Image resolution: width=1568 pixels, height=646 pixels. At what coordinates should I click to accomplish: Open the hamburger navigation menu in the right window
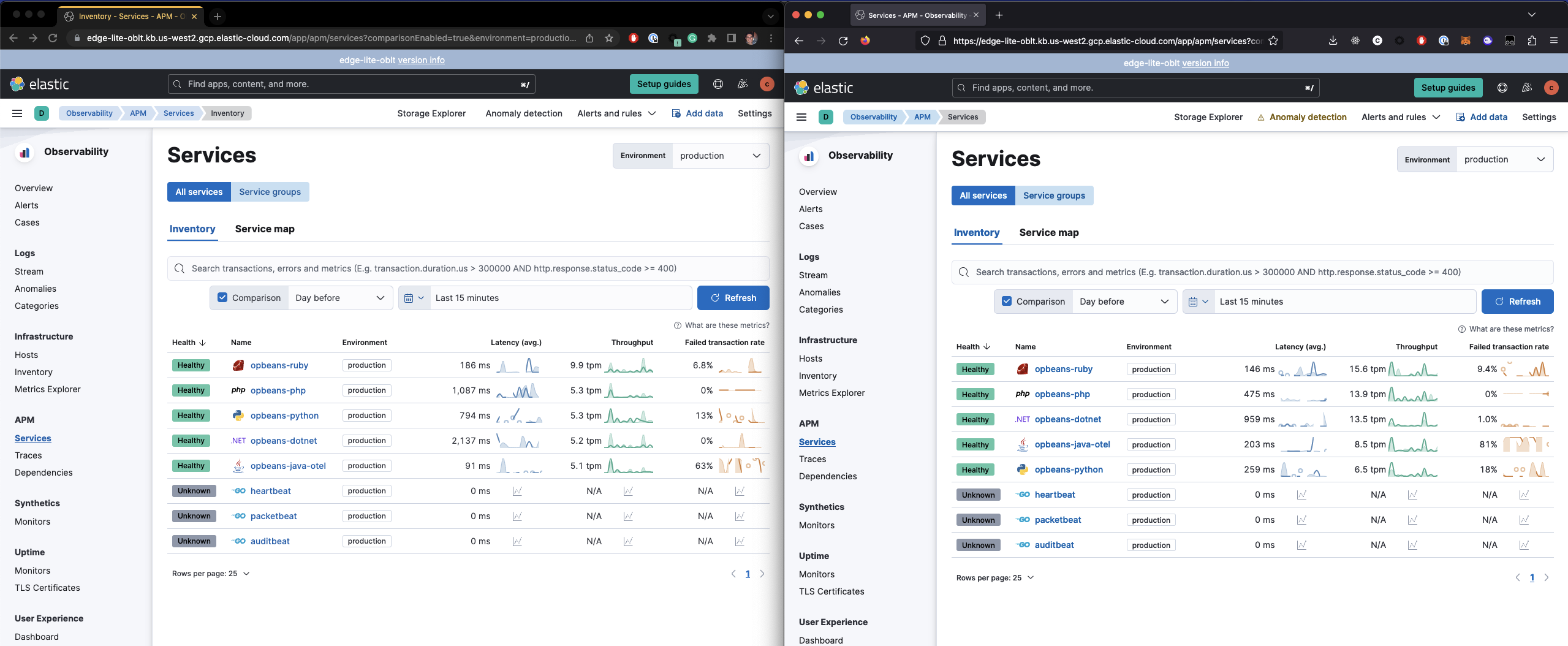(801, 117)
